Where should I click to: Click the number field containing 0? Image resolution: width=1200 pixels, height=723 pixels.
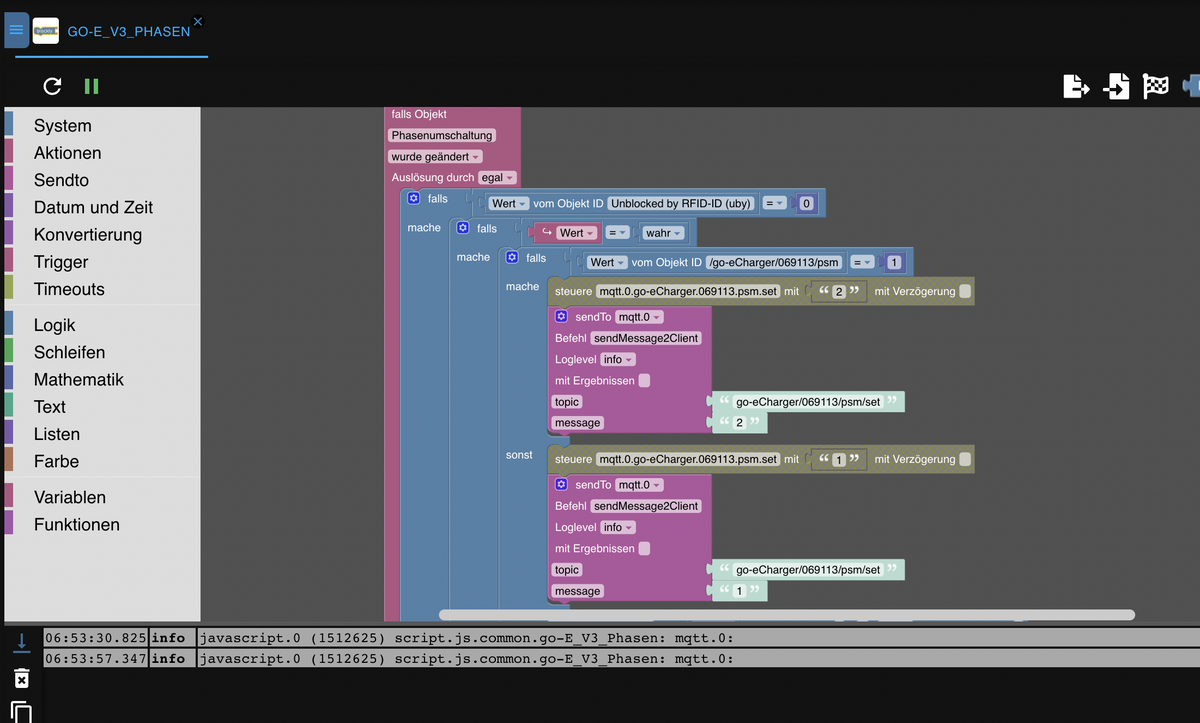[x=806, y=203]
